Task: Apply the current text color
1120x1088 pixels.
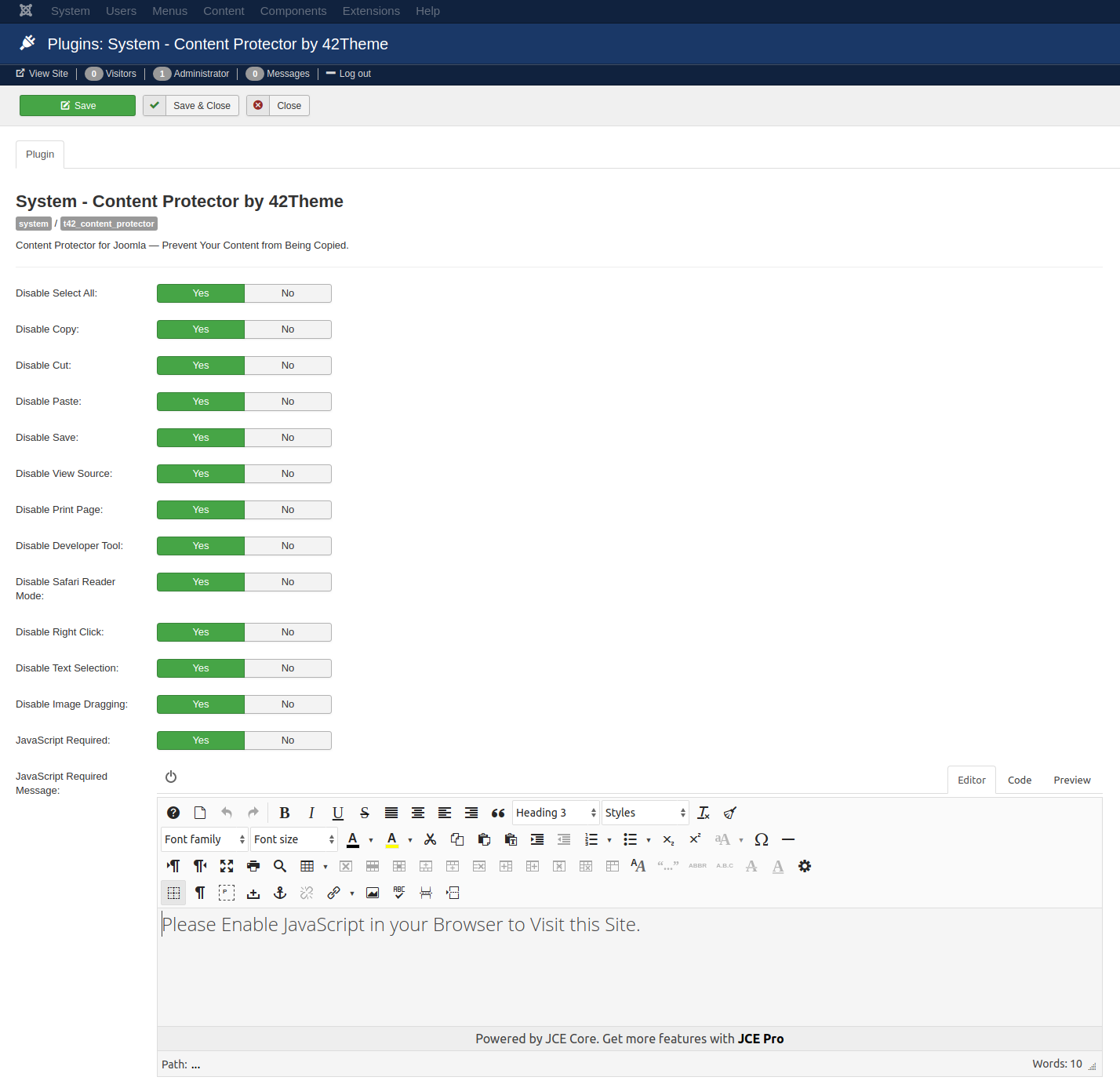Action: point(353,839)
